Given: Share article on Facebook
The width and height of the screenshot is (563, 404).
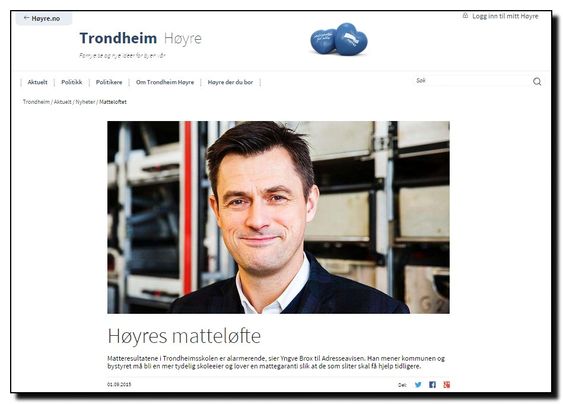Looking at the screenshot, I should click(432, 385).
